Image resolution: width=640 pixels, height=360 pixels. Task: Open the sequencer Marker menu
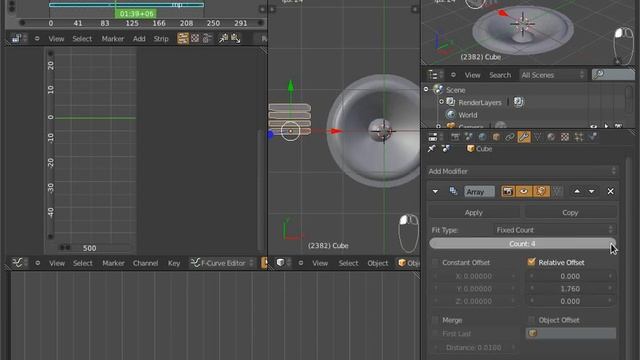pos(113,39)
